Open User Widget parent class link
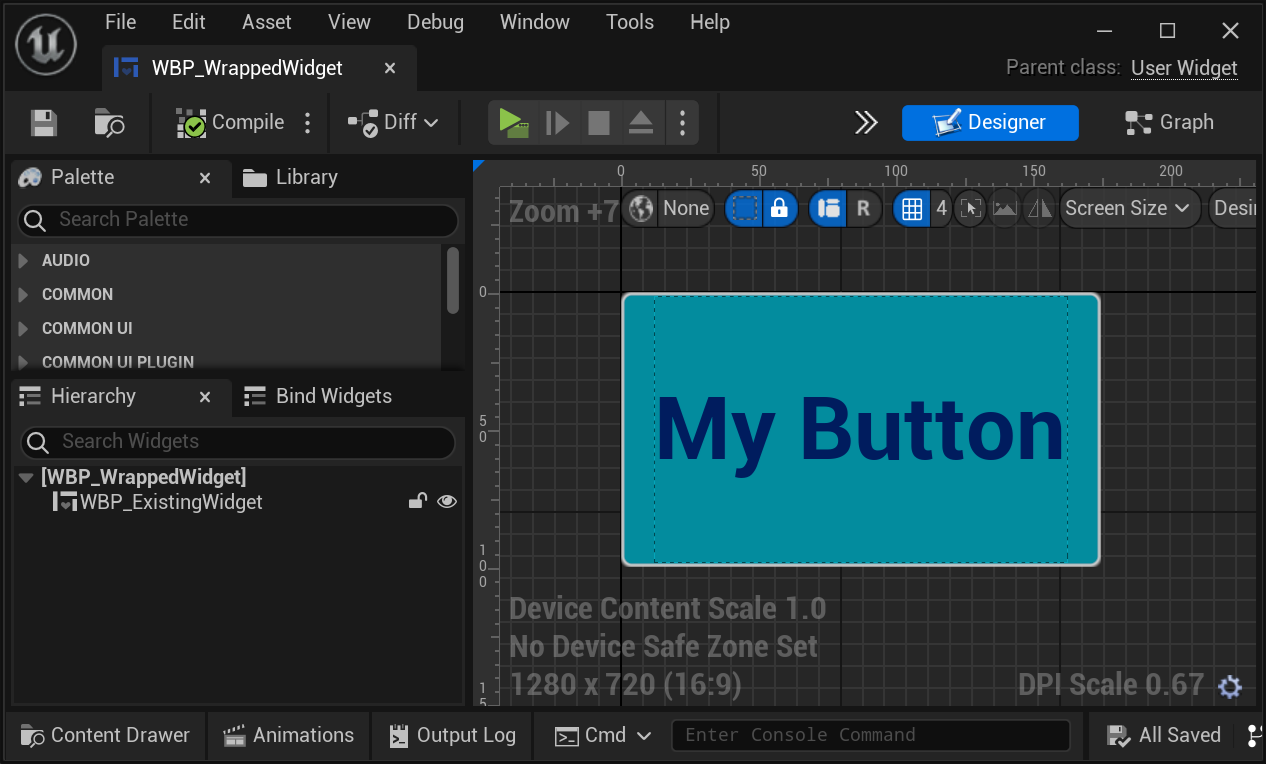The image size is (1266, 764). 1184,68
